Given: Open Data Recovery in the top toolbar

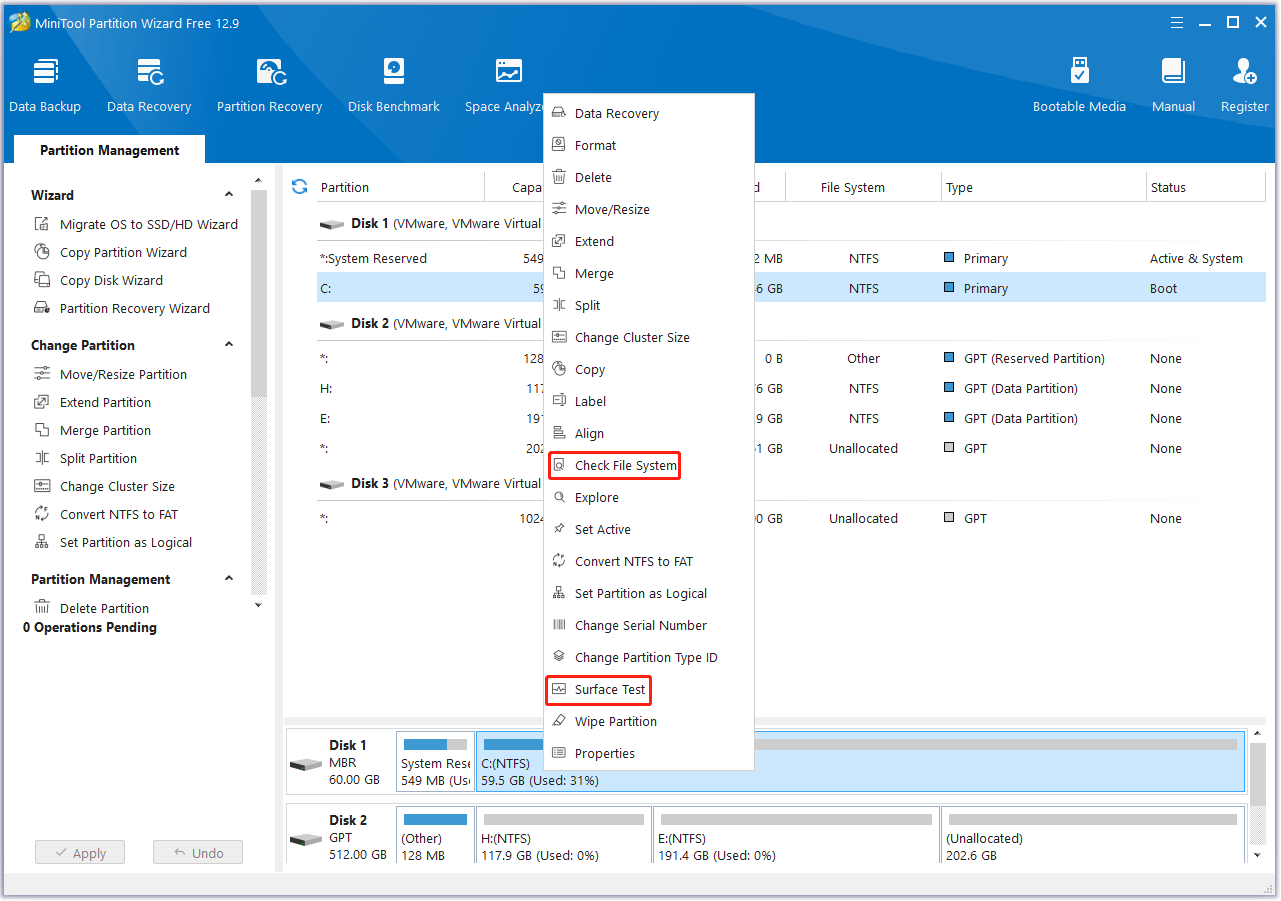Looking at the screenshot, I should (149, 85).
